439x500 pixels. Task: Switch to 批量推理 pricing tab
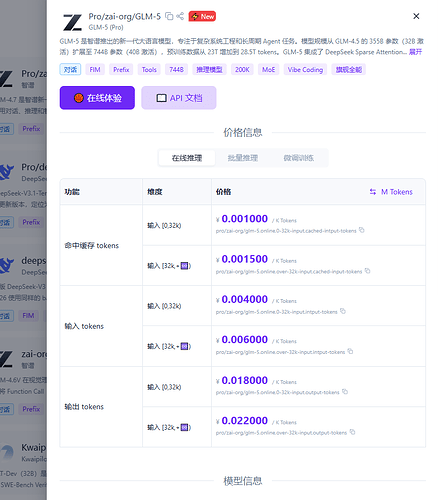point(243,158)
